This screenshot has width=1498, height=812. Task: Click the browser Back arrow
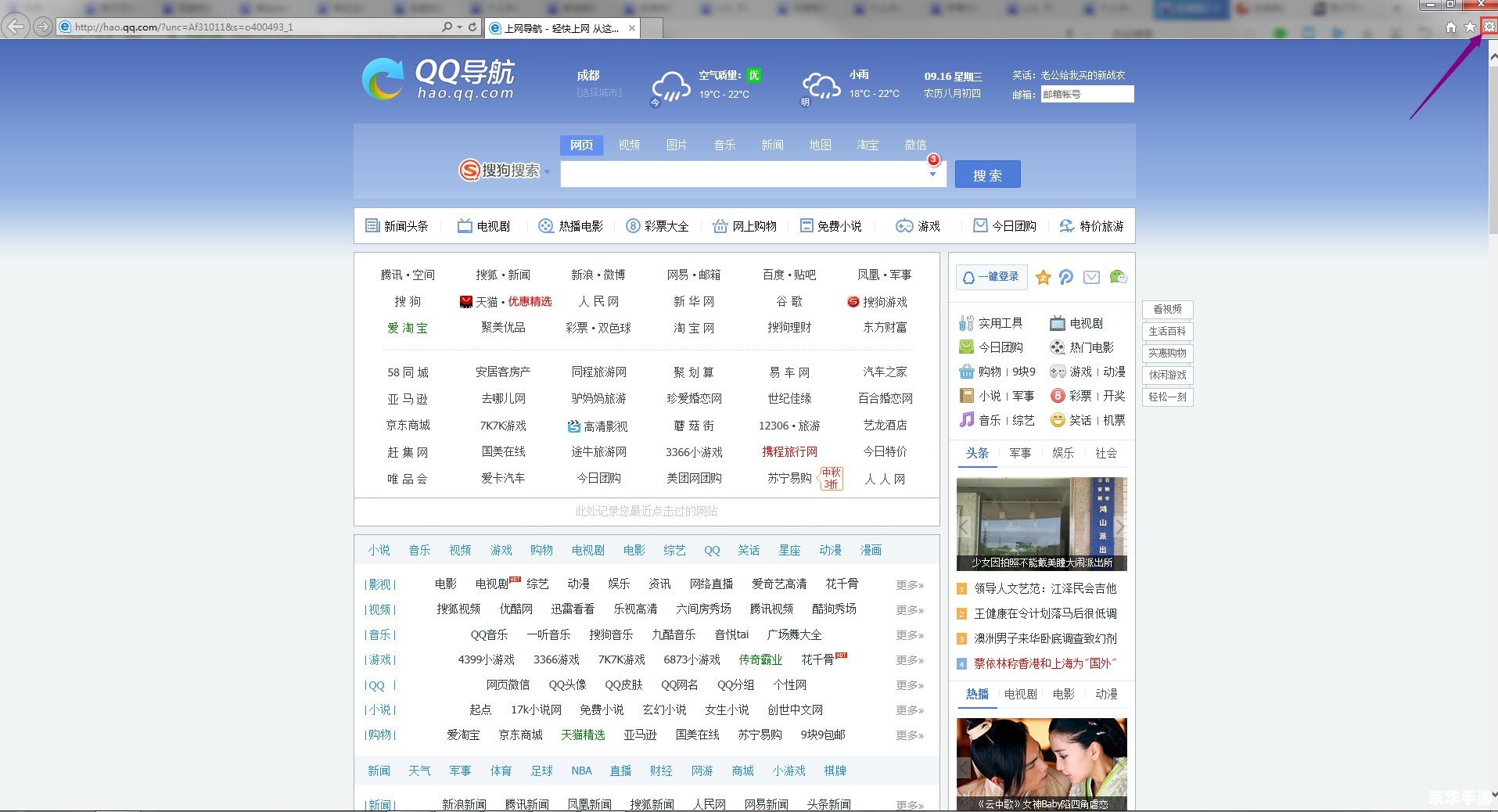[16, 27]
